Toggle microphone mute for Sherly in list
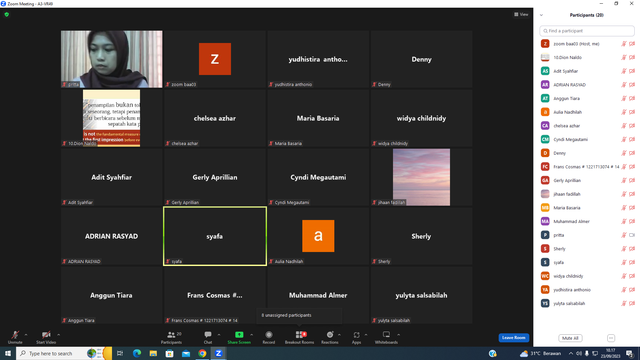 [x=624, y=249]
